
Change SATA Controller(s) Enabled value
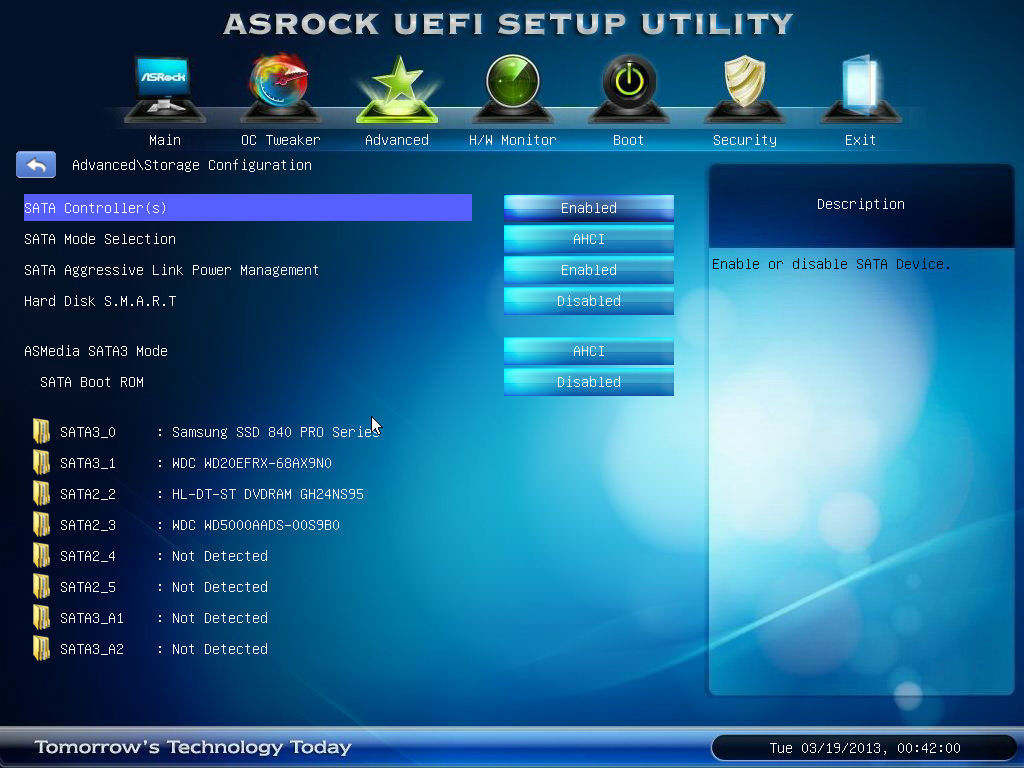pos(588,208)
